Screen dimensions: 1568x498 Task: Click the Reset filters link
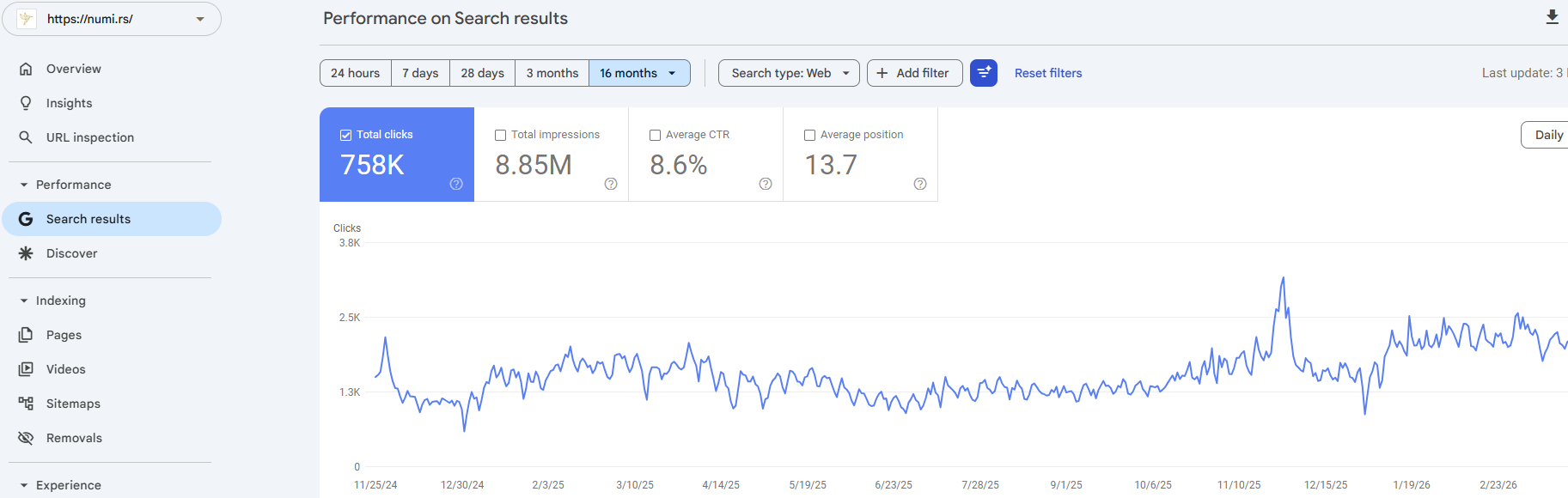tap(1047, 73)
